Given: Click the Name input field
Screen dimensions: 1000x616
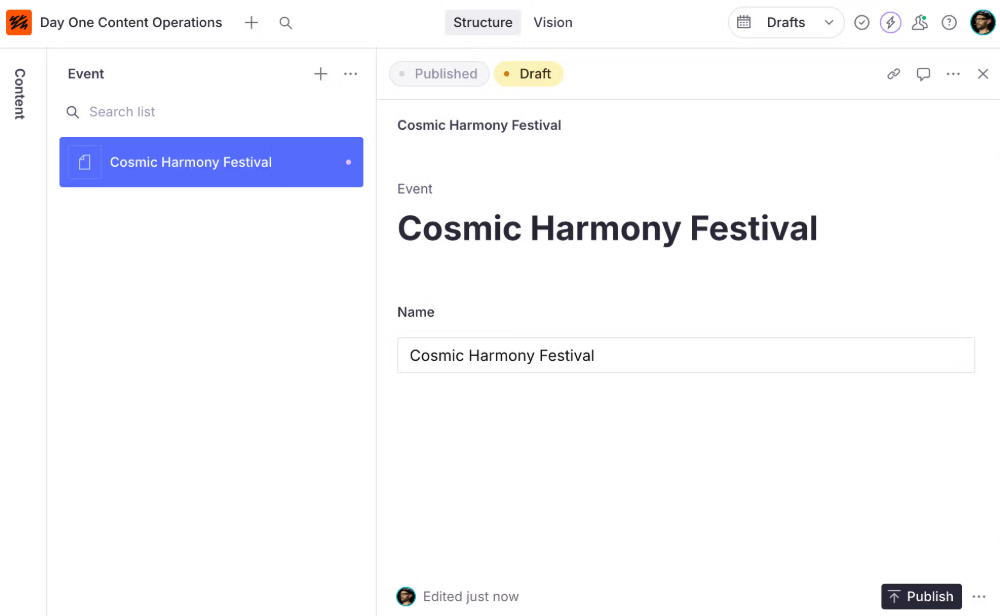Looking at the screenshot, I should (686, 355).
